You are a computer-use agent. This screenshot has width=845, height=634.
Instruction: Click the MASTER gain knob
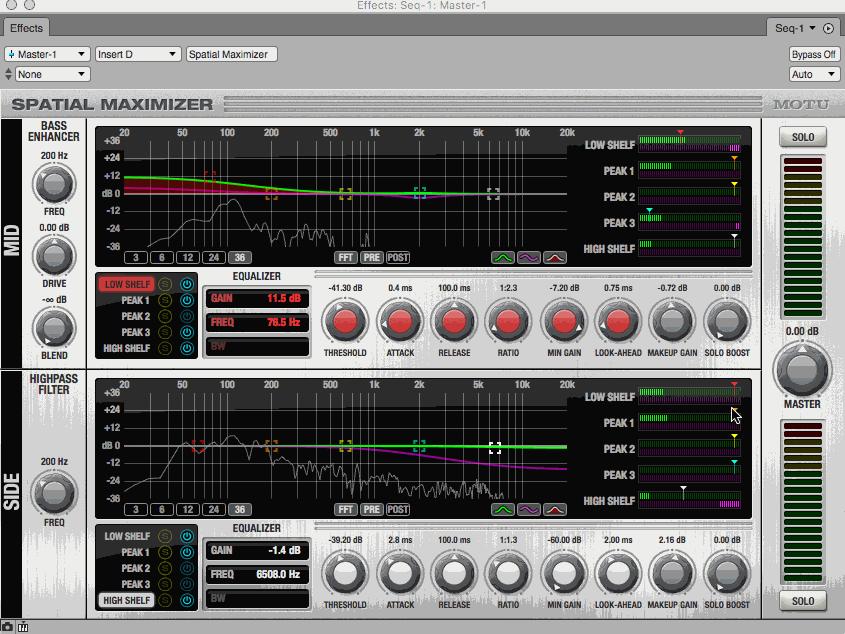point(802,369)
